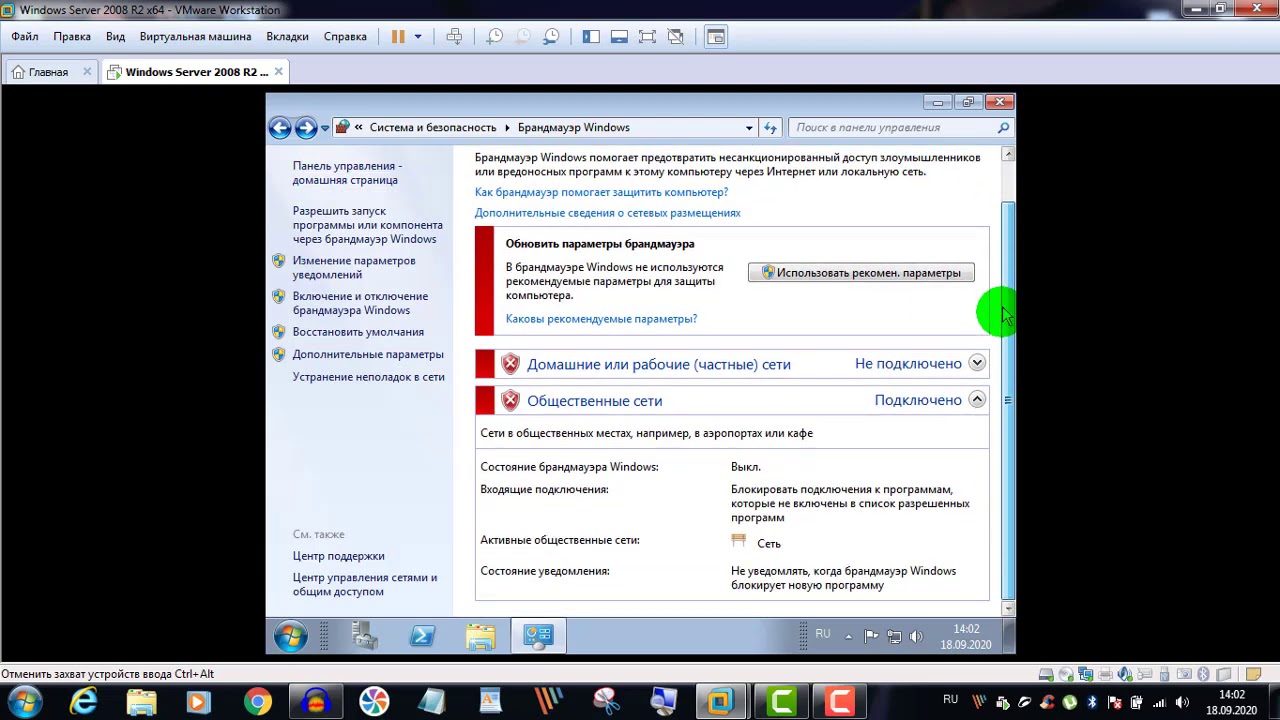Open Включение и отключение брандмауэра Windows
Screen dimensions: 1280x720
pos(360,303)
